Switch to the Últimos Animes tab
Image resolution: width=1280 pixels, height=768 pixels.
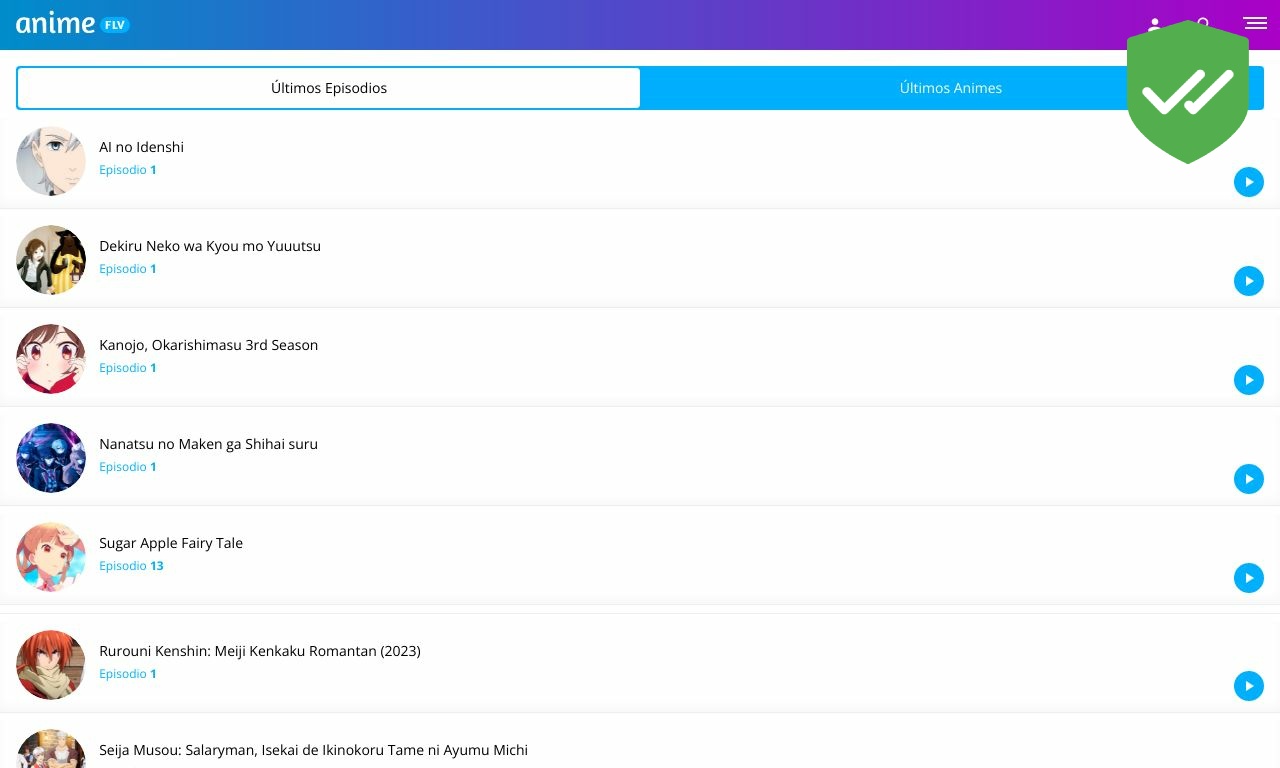click(951, 88)
